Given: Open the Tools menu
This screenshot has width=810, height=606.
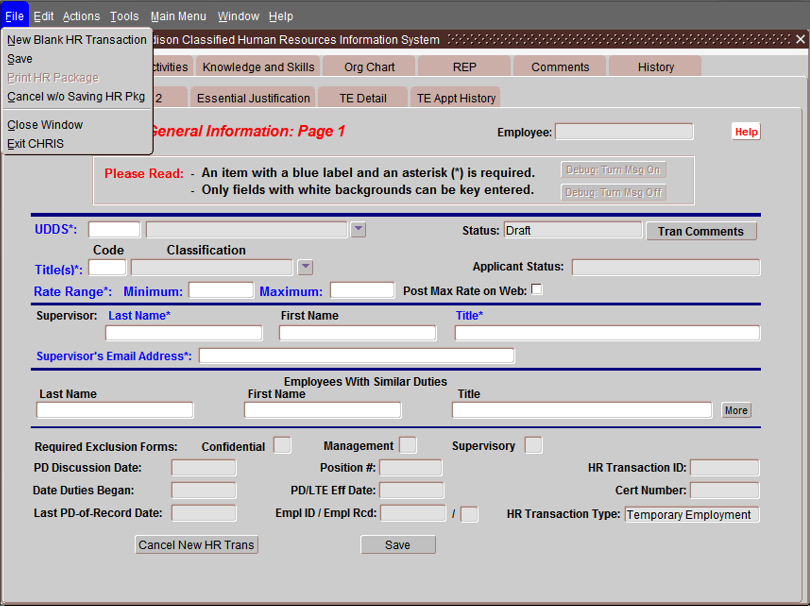Looking at the screenshot, I should tap(124, 16).
